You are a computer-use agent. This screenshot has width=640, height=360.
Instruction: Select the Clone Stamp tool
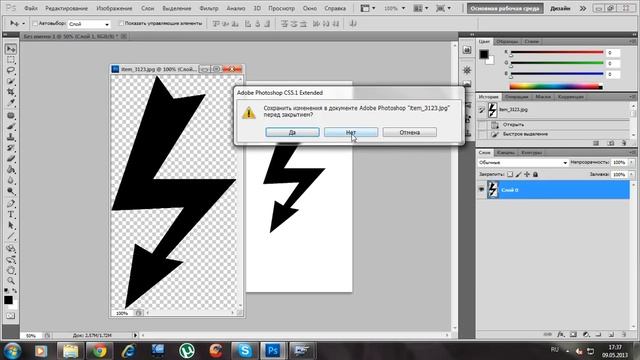click(11, 137)
